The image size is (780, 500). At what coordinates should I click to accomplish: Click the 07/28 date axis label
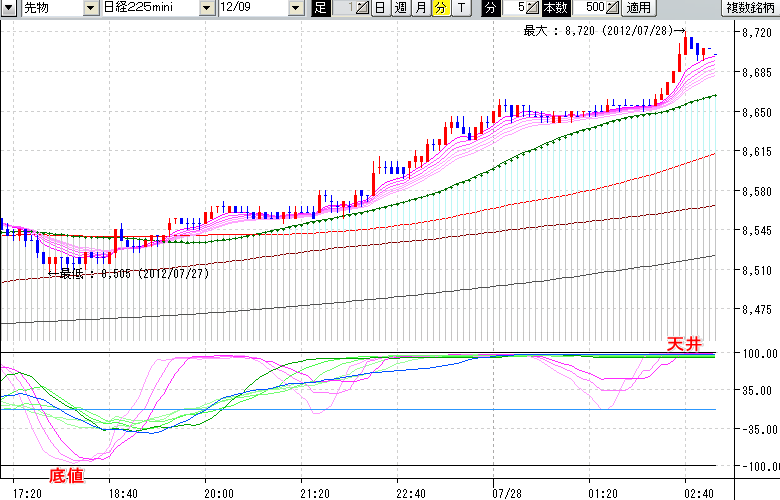click(507, 494)
